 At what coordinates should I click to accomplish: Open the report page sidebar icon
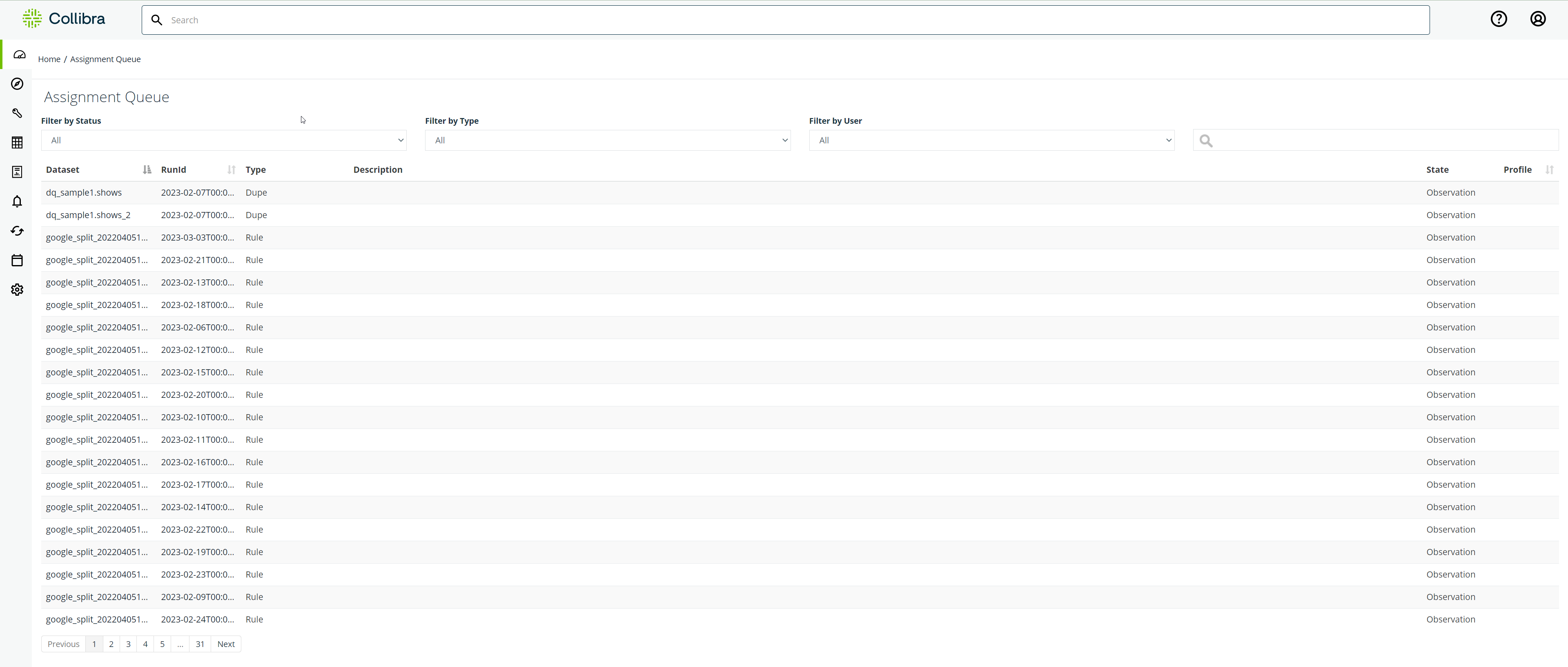pos(17,172)
